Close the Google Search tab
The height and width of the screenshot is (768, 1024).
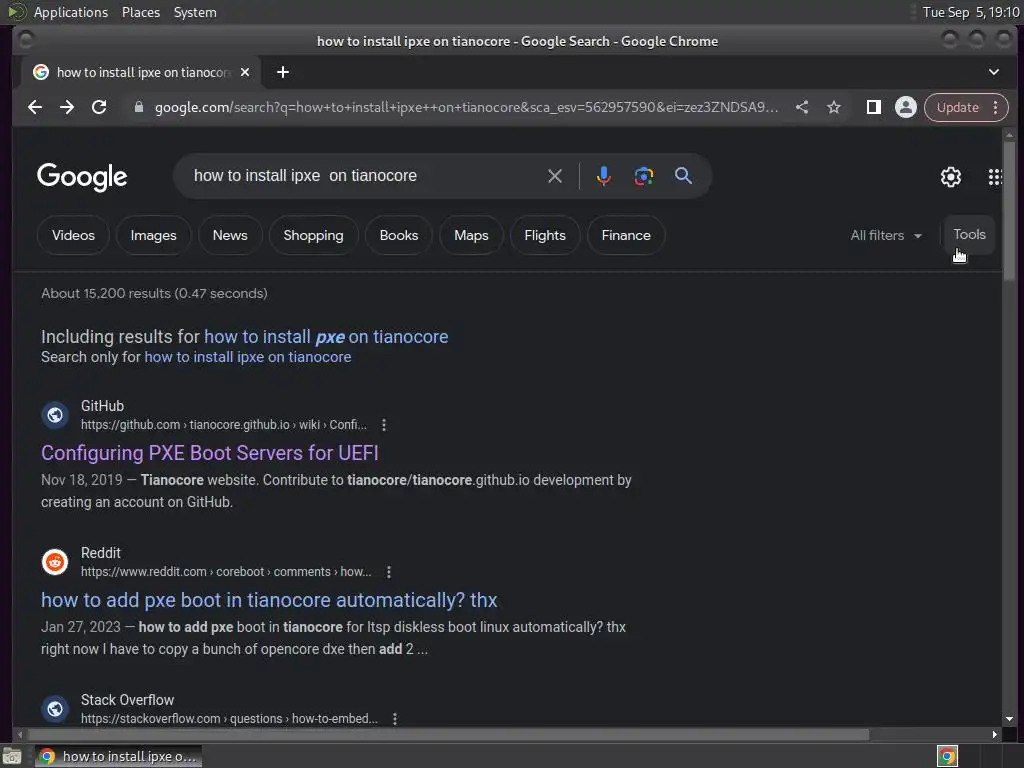tap(245, 72)
